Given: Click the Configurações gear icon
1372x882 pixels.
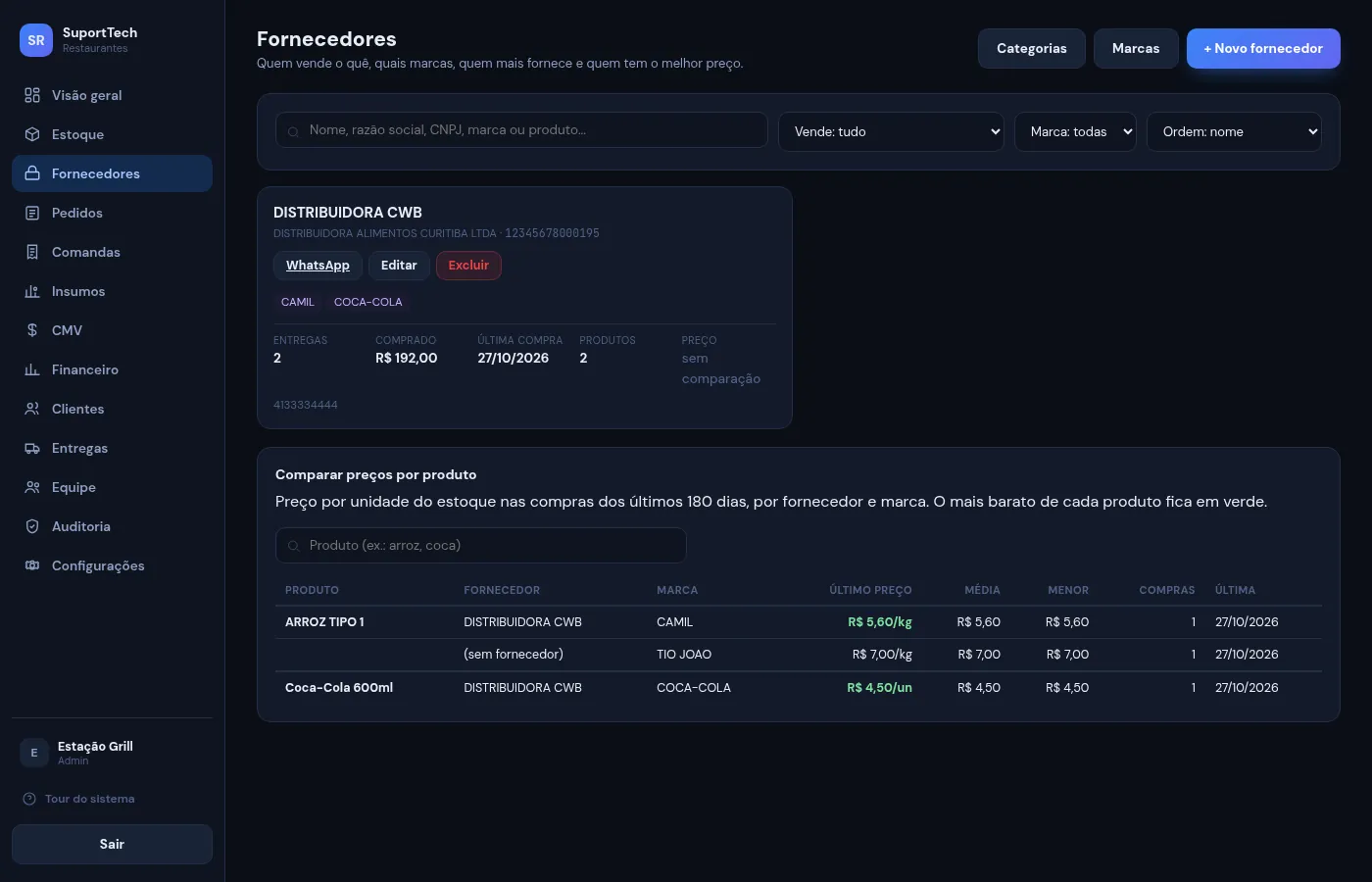Looking at the screenshot, I should (32, 565).
